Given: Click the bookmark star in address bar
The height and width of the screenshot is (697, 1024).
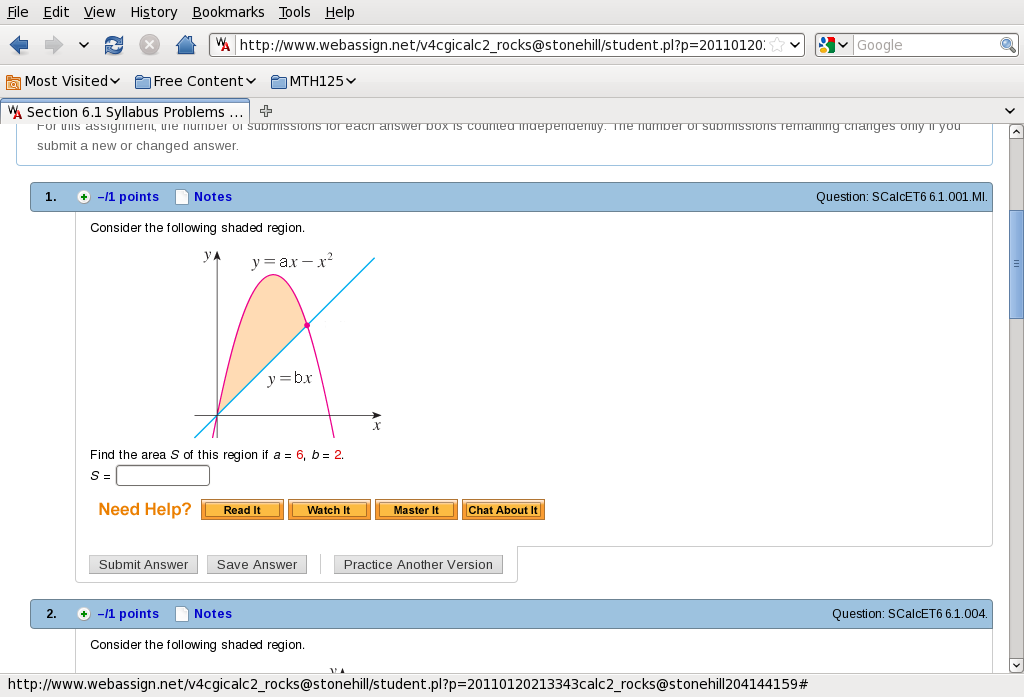Looking at the screenshot, I should click(777, 45).
